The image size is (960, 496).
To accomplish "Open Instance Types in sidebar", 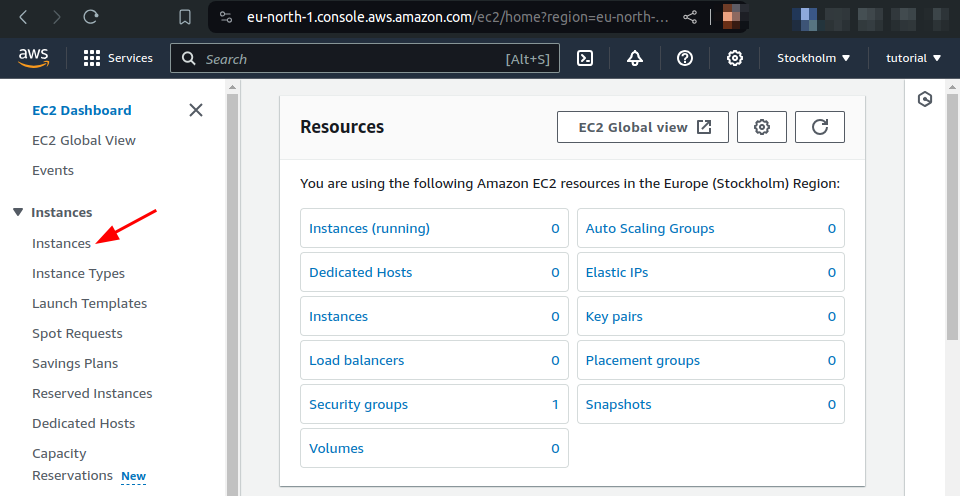I will [x=78, y=273].
